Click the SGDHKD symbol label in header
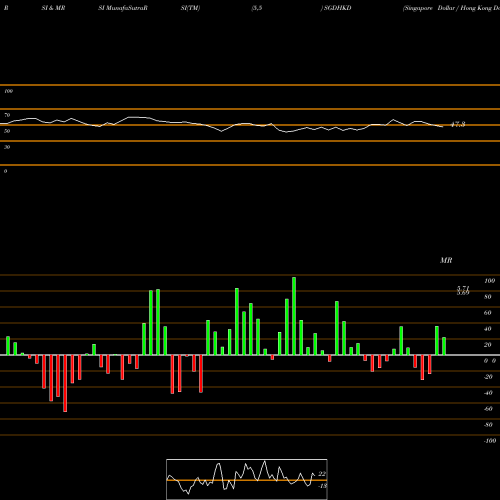 coord(337,8)
